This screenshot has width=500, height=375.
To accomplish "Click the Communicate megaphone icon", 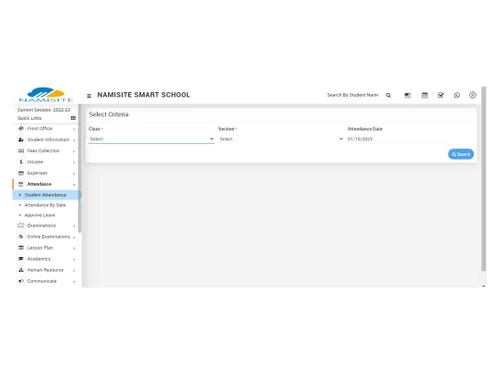I will pyautogui.click(x=21, y=281).
